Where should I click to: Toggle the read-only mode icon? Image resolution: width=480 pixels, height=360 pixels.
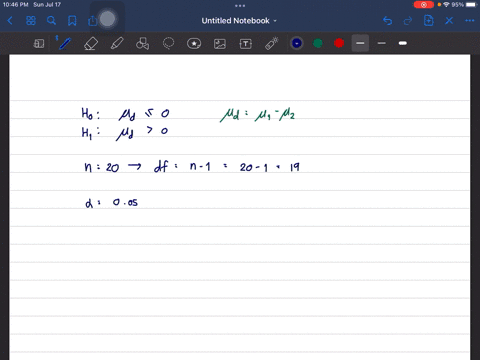click(x=39, y=43)
